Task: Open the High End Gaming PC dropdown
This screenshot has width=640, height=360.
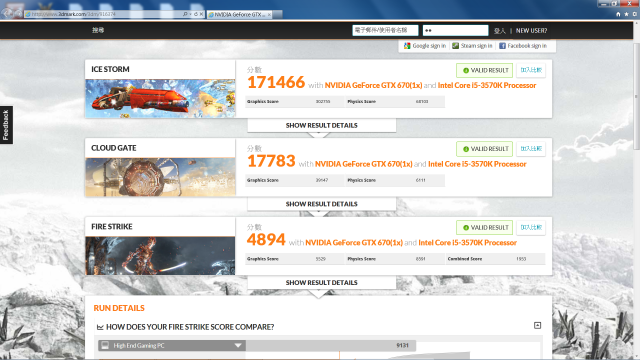Action: [x=238, y=345]
